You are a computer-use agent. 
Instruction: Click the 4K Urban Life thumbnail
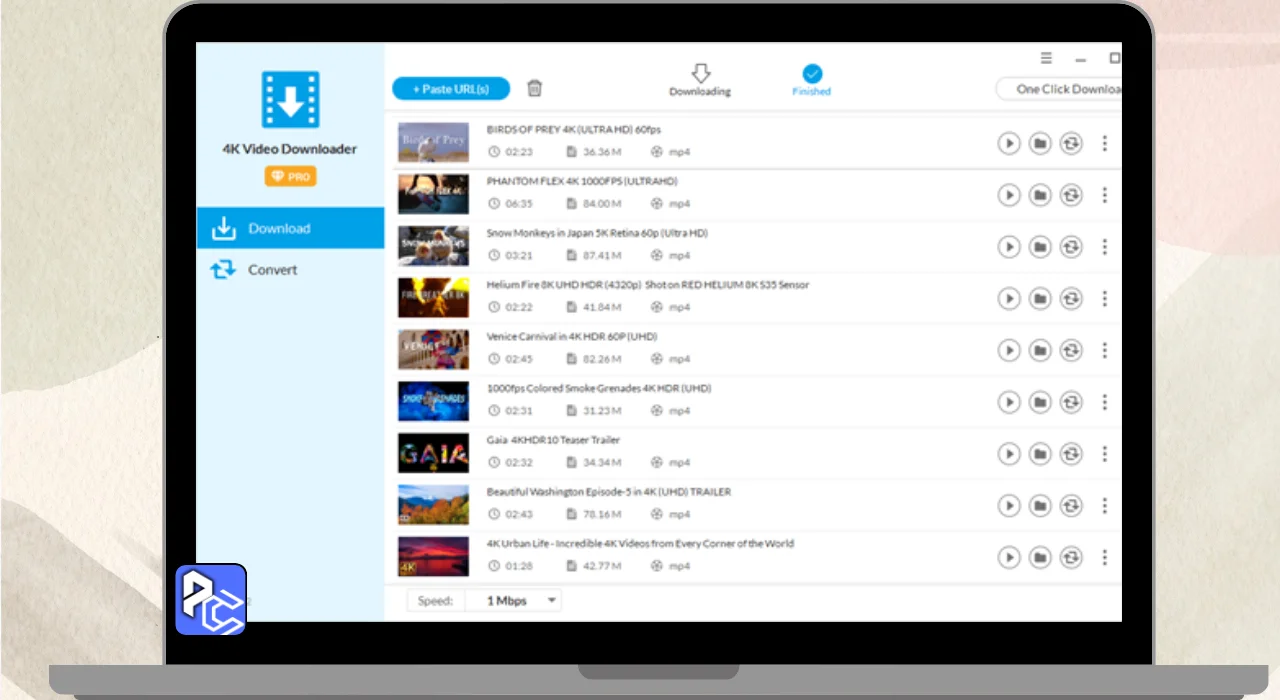[x=433, y=557]
